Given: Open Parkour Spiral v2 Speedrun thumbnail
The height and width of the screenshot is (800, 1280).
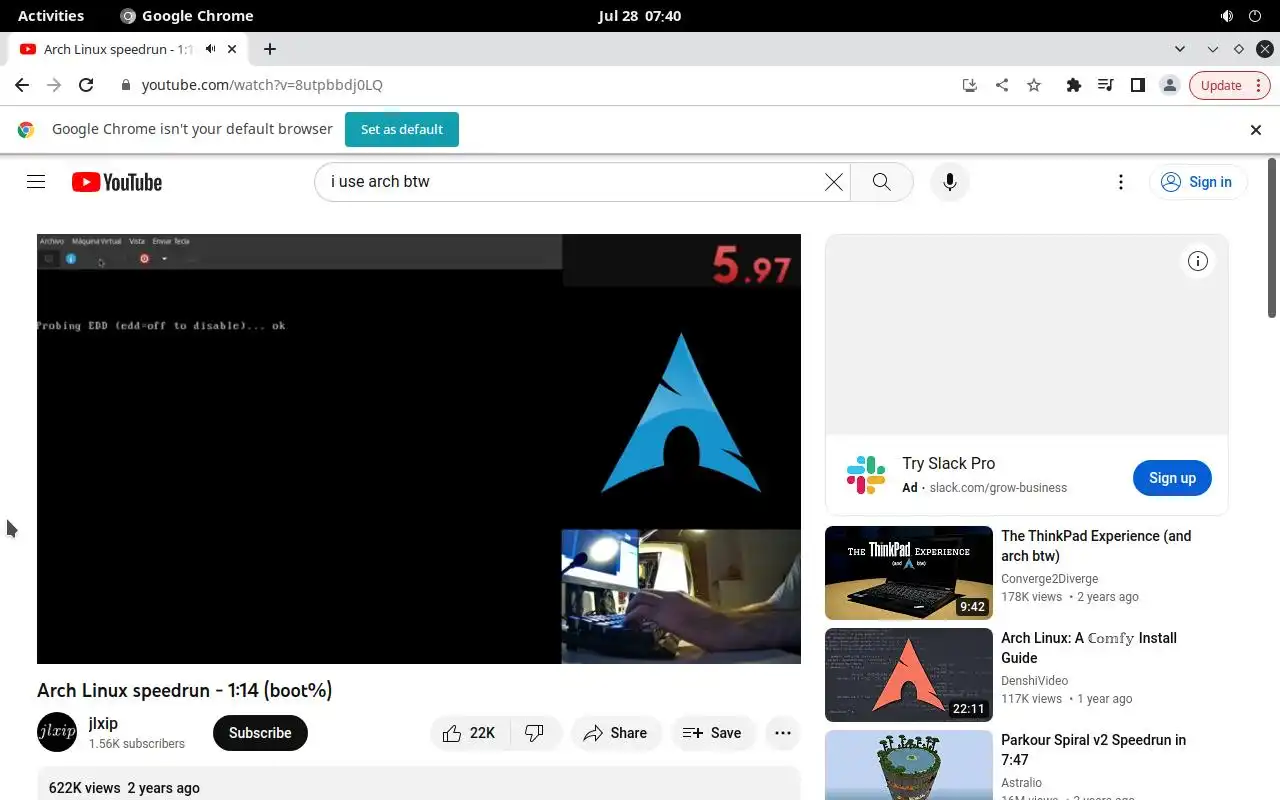Looking at the screenshot, I should 909,765.
